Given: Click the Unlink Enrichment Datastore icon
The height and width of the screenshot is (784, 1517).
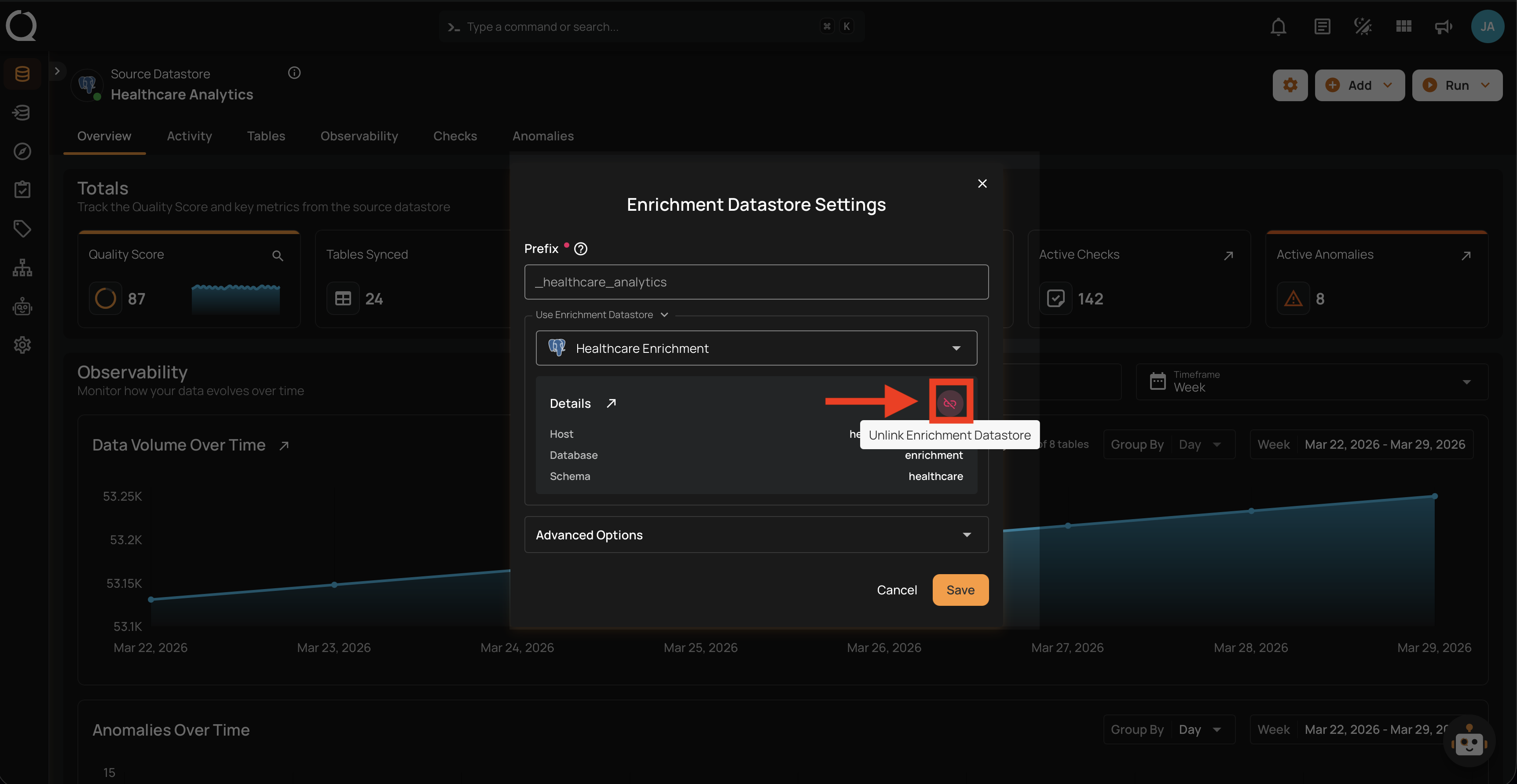Looking at the screenshot, I should [950, 403].
